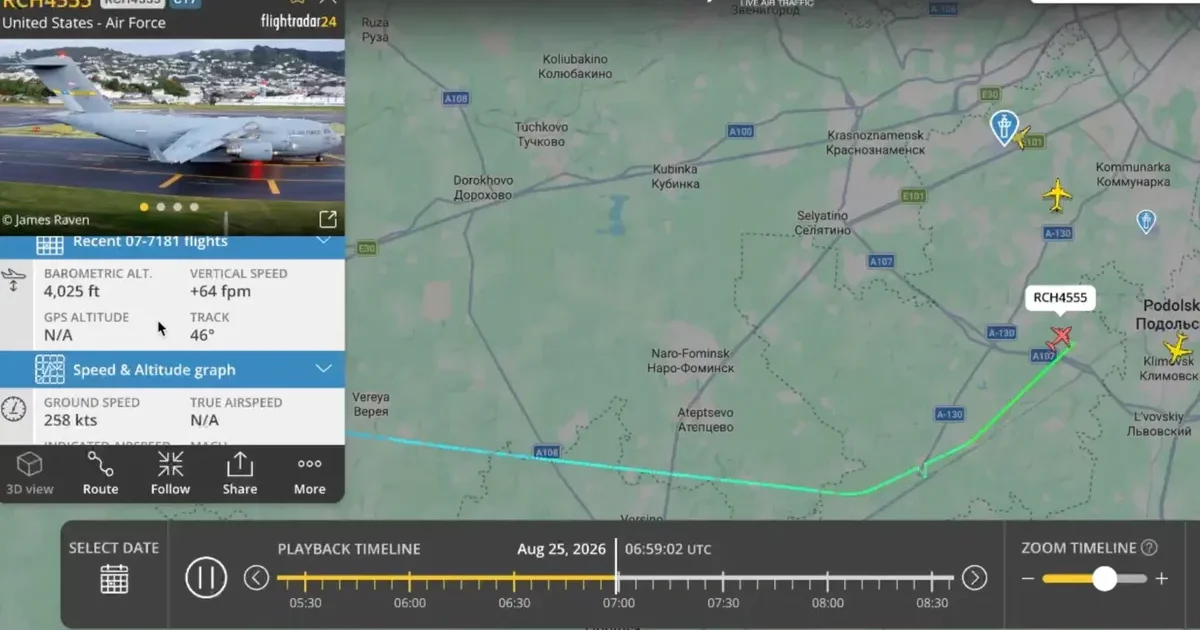The image size is (1200, 630).
Task: Click the James Raven photo credit
Action: click(46, 220)
